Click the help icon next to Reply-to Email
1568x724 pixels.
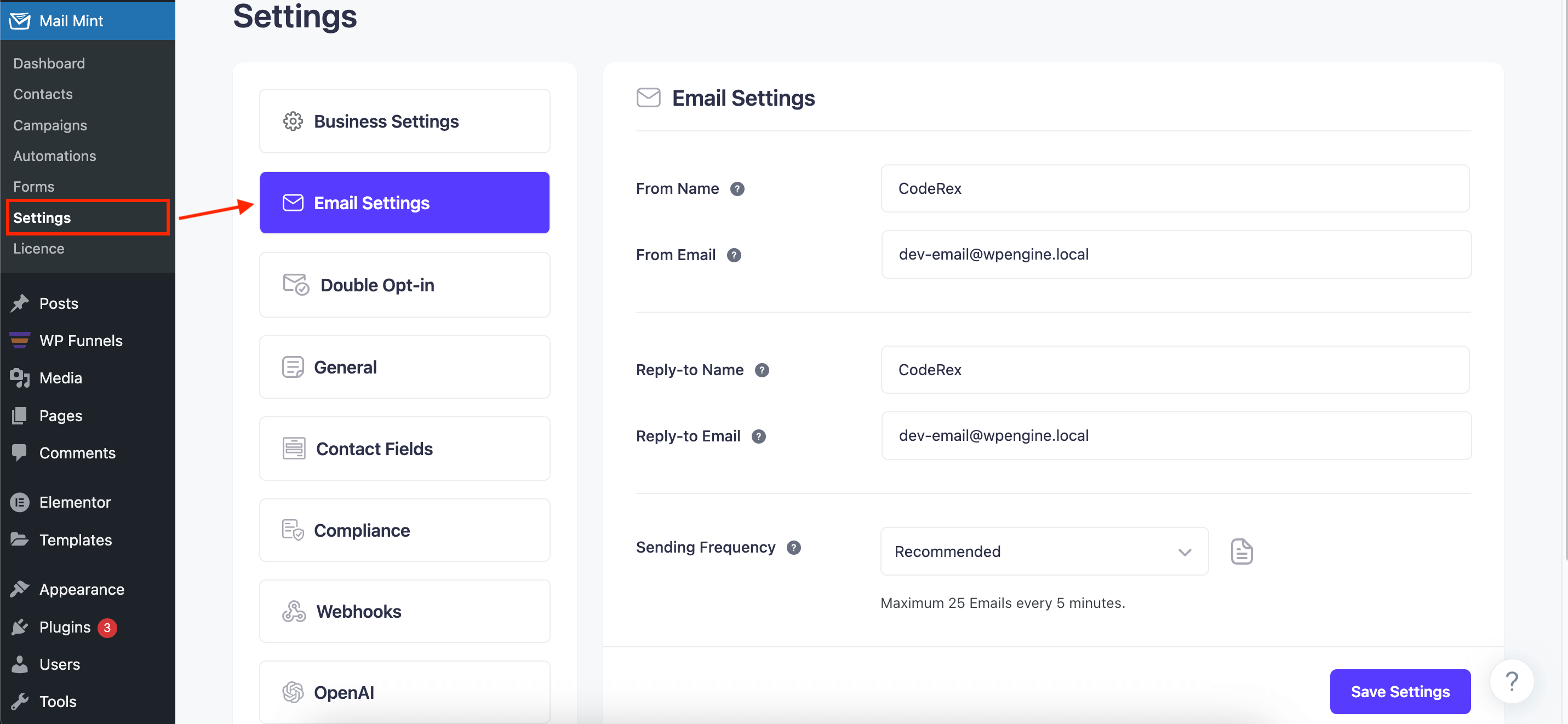tap(758, 437)
